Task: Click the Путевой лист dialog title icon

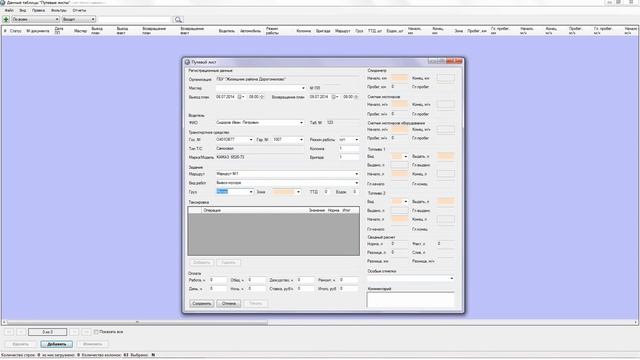Action: [x=187, y=62]
